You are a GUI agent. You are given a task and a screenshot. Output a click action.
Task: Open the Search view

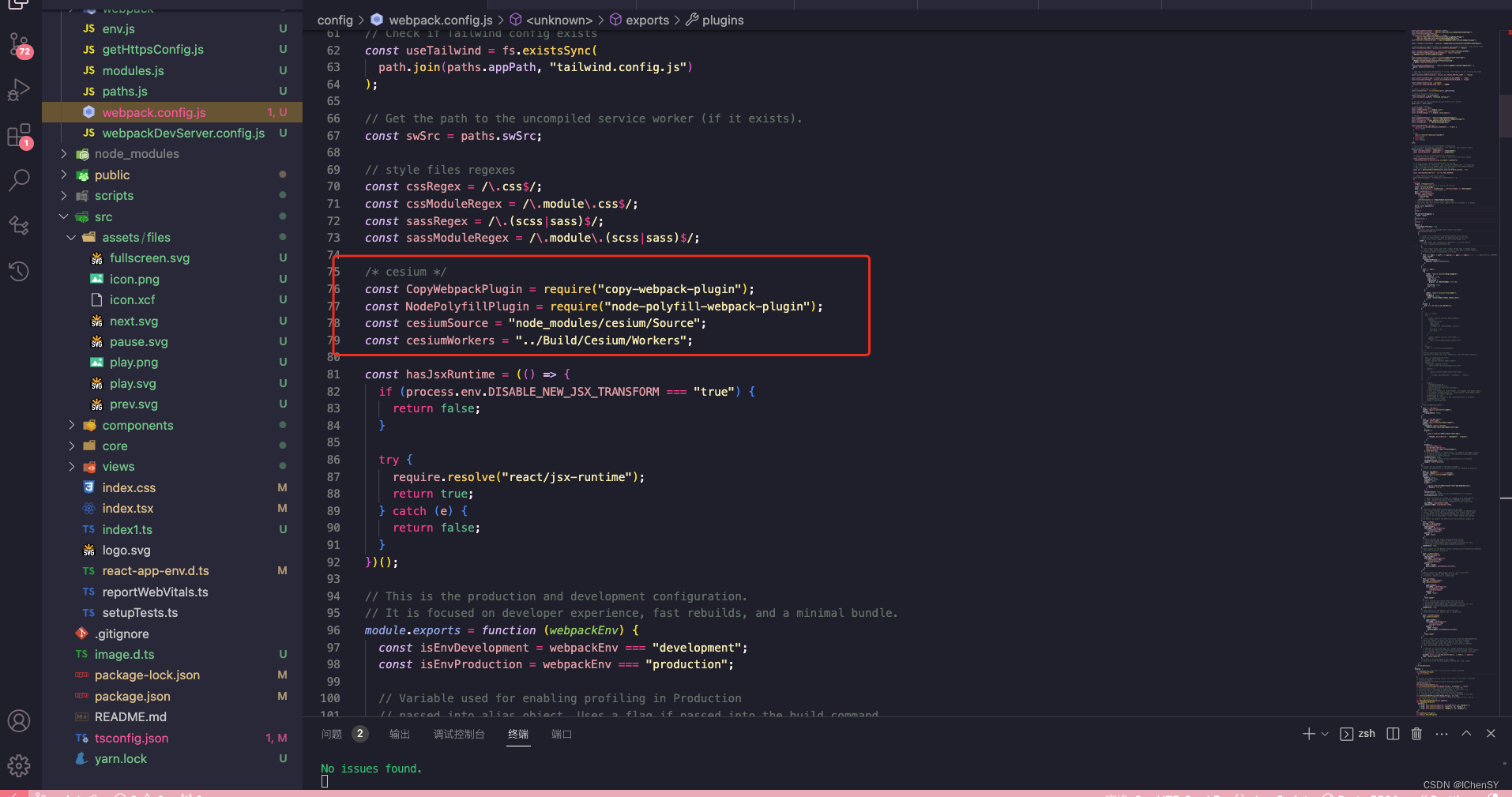coord(19,180)
